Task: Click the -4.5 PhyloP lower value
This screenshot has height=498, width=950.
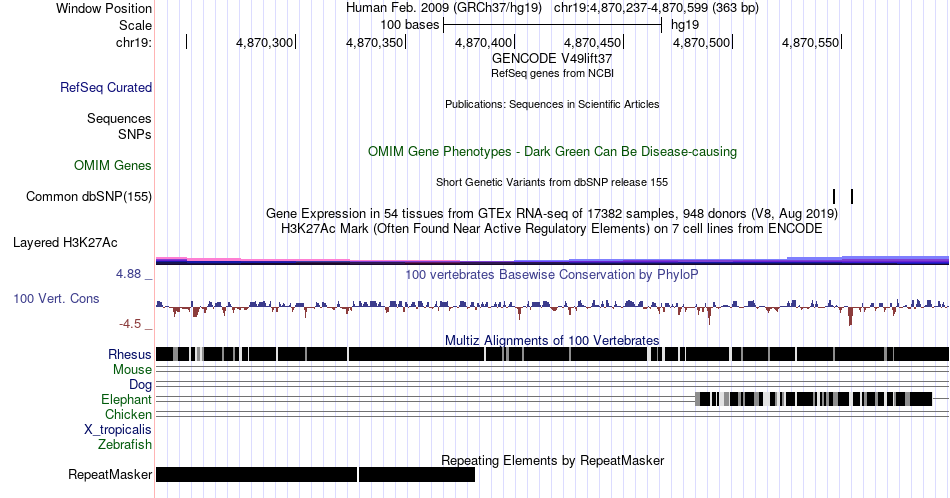Action: [130, 324]
